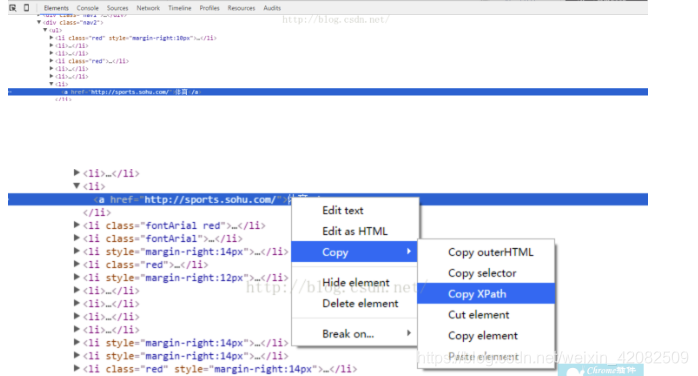The width and height of the screenshot is (698, 376).
Task: Expand li class="fontArial" node arrow
Action: point(77,238)
